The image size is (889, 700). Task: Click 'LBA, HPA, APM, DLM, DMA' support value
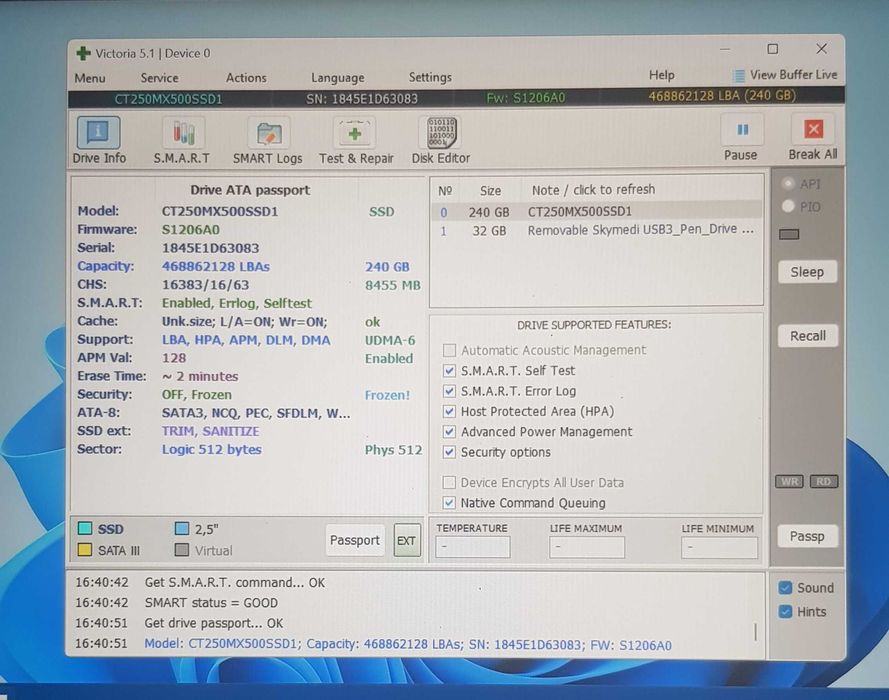tap(246, 340)
